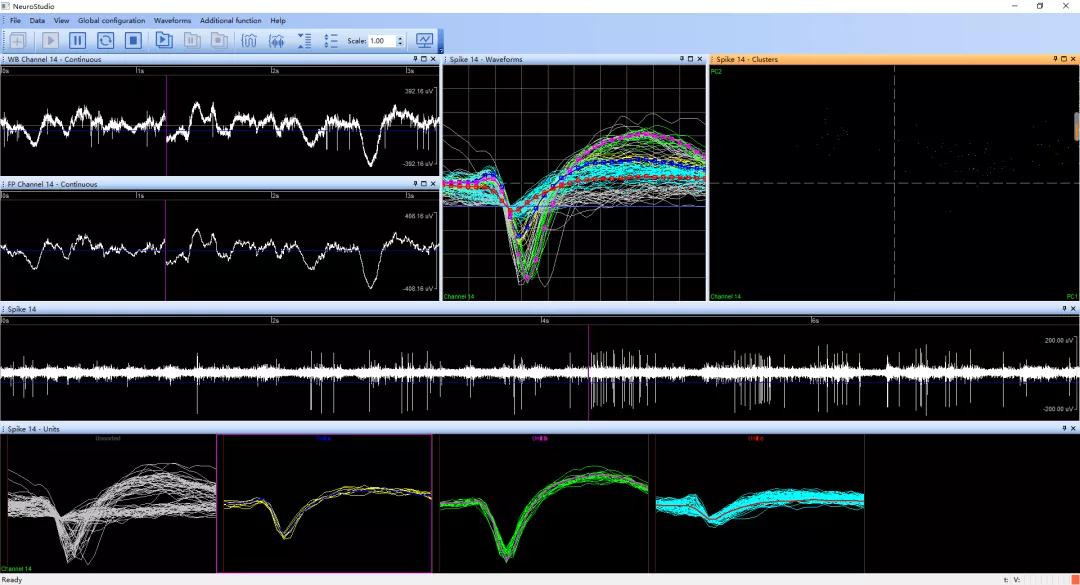
Task: Click the purple cursor line in WB Channel plot
Action: point(166,124)
